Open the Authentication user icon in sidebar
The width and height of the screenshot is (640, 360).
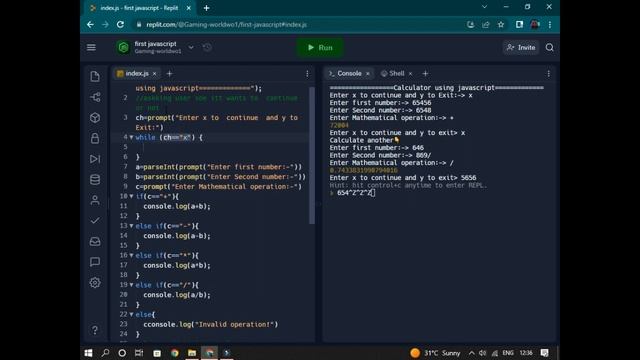pyautogui.click(x=95, y=200)
